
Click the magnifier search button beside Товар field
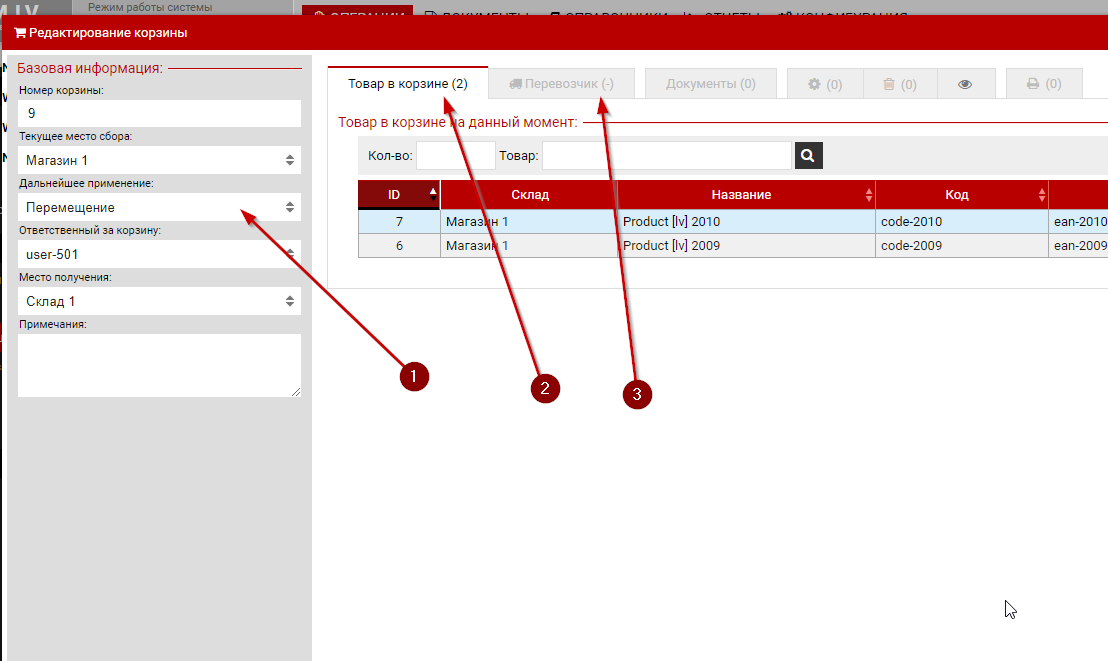(808, 155)
